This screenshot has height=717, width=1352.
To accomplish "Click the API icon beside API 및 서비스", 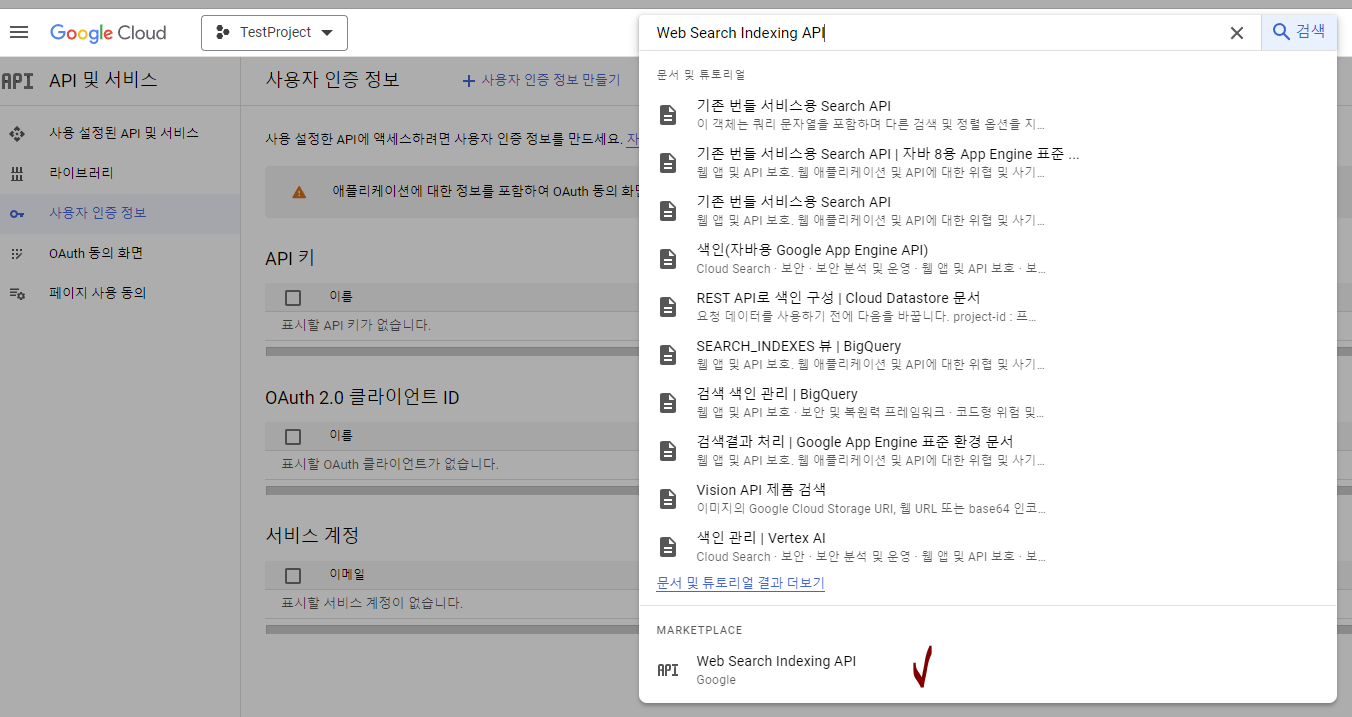I will [17, 81].
